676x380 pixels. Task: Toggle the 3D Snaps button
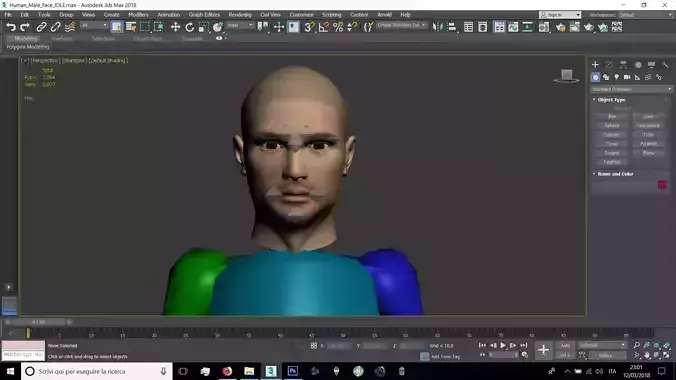[309, 27]
